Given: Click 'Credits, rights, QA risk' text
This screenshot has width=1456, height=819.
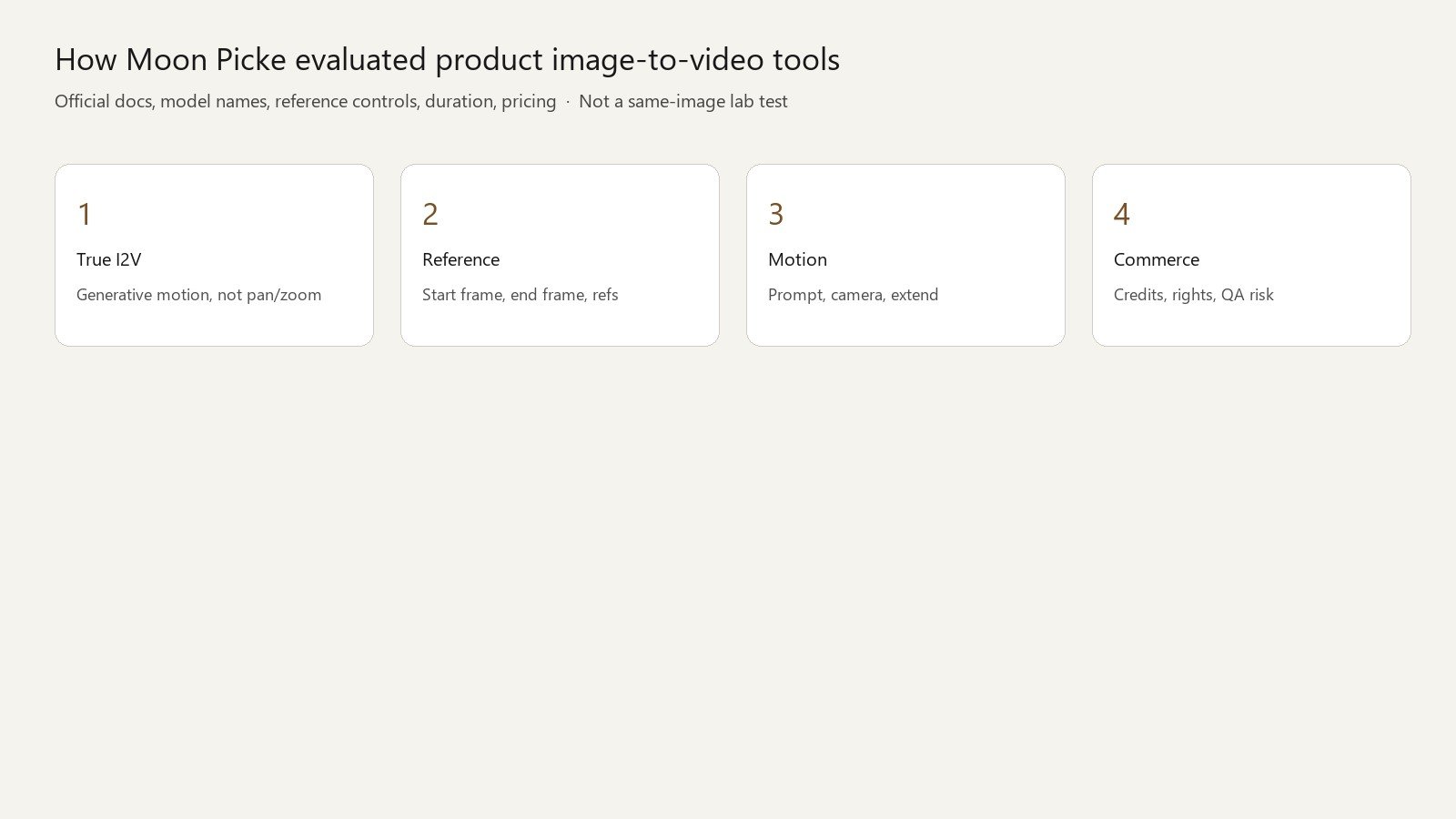Looking at the screenshot, I should (1193, 295).
